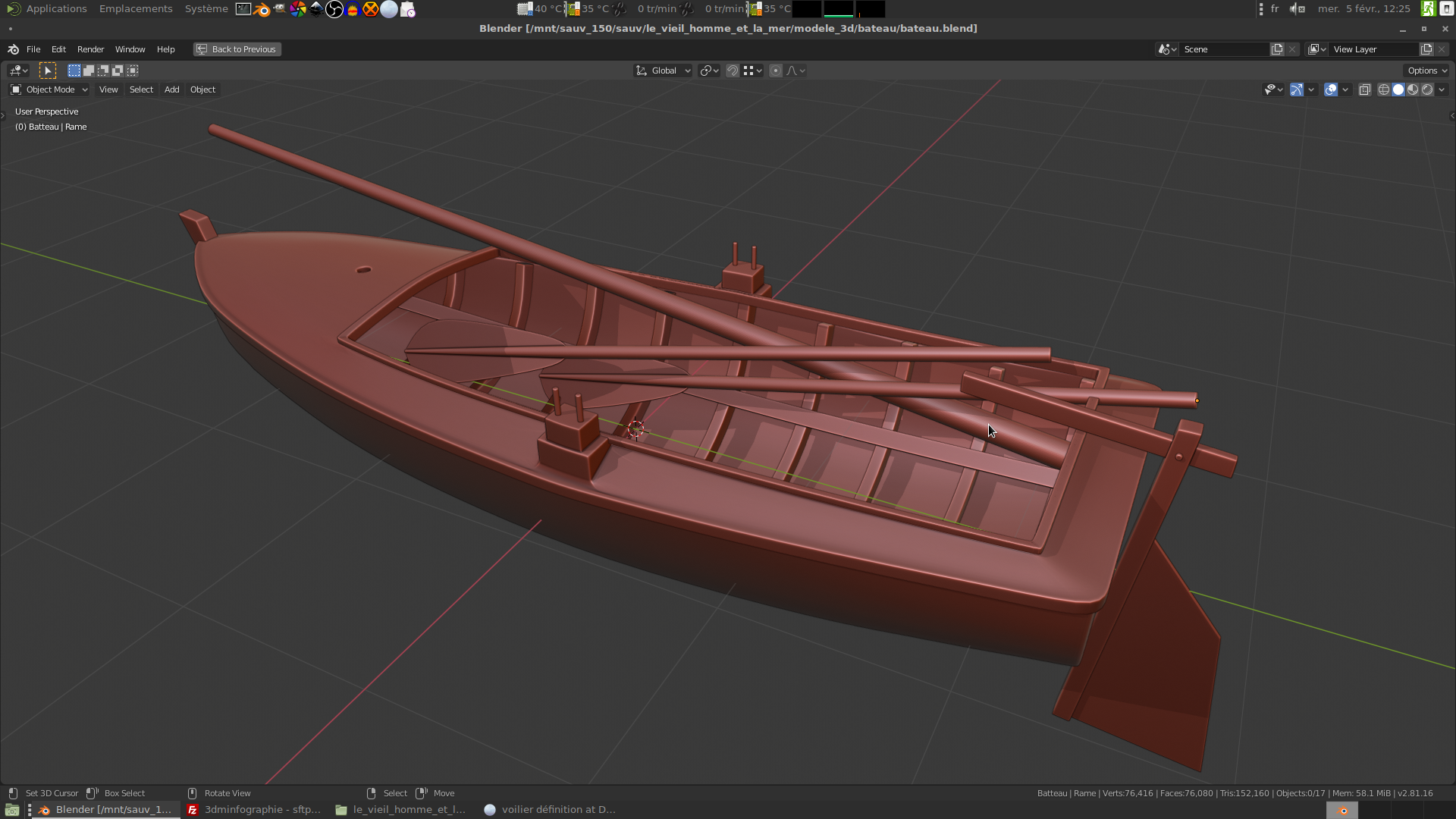Edit the View Layer name field
Image resolution: width=1456 pixels, height=819 pixels.
1373,49
